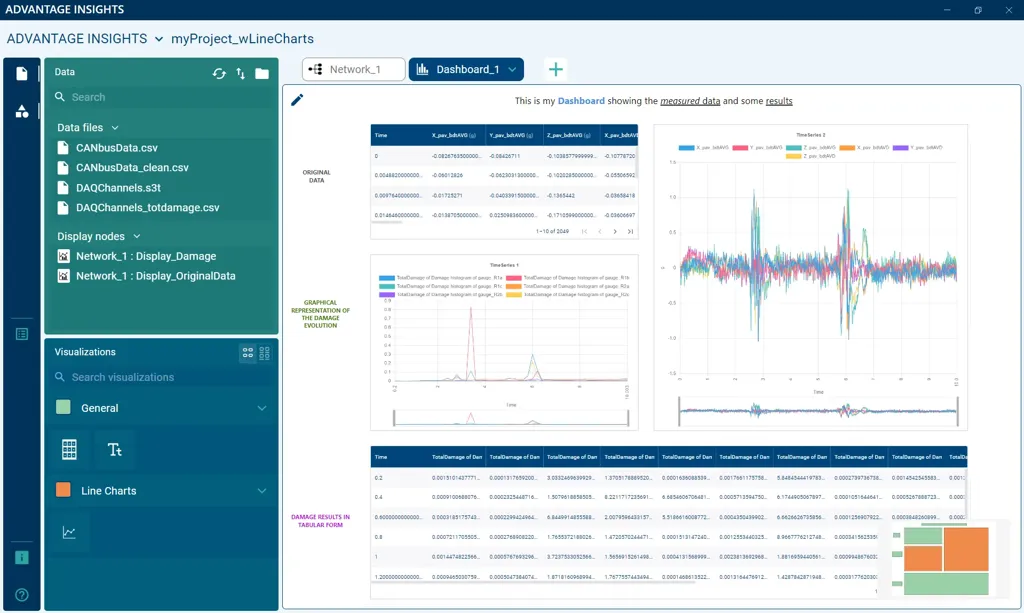Select the table visualization icon under General
Viewport: 1024px width, 613px height.
69,450
